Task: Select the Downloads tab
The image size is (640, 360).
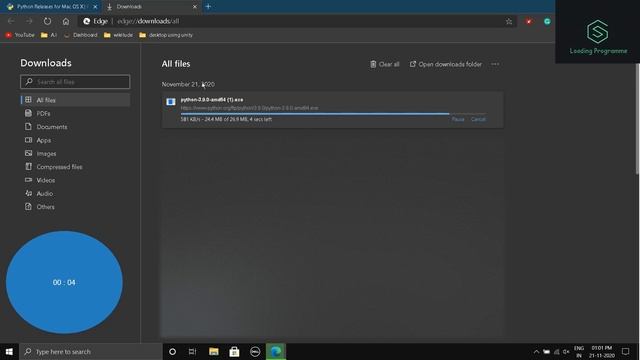Action: click(151, 7)
